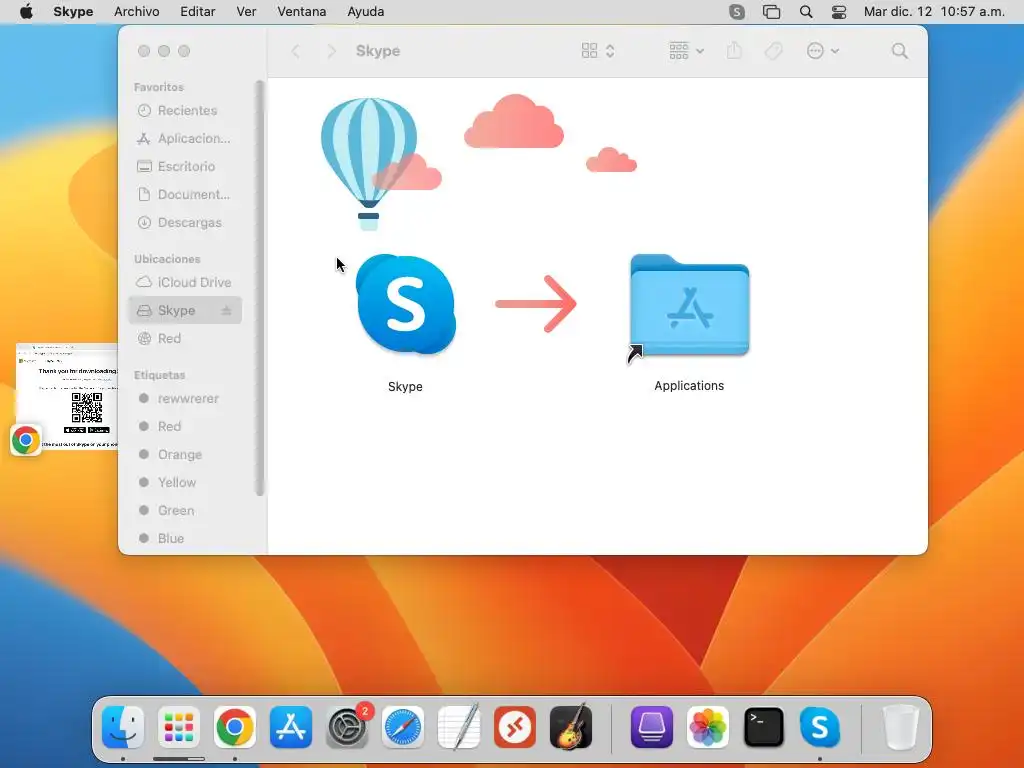Image resolution: width=1024 pixels, height=768 pixels.
Task: Click the Edit Tags toolbar icon
Action: (x=773, y=51)
